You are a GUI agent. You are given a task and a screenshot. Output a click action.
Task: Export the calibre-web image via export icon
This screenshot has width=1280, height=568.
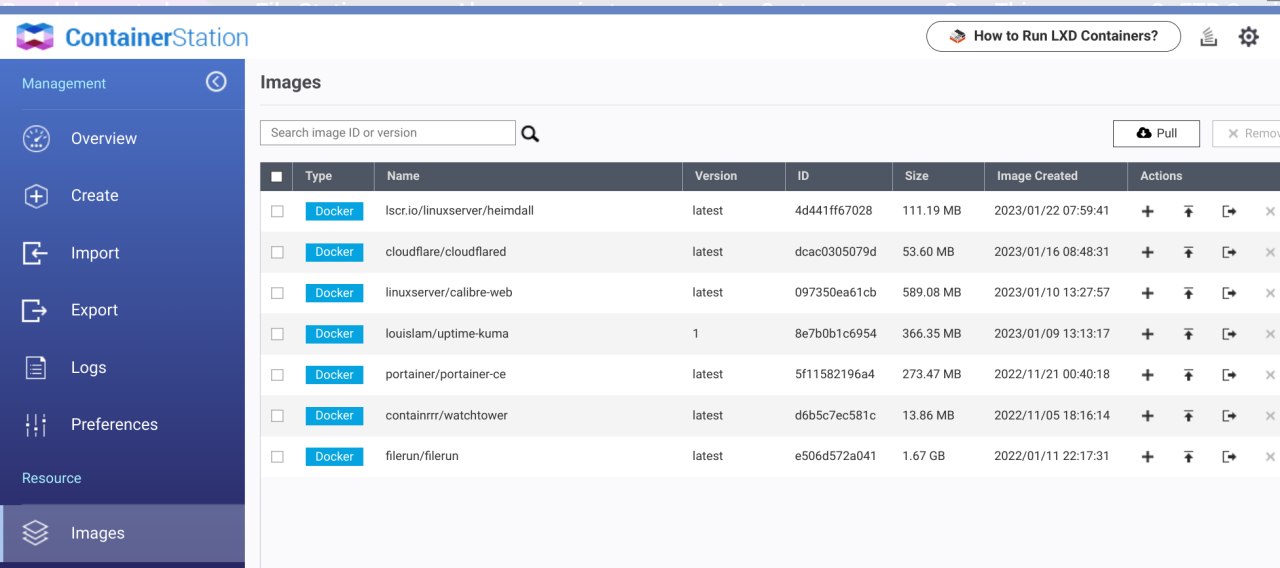1229,293
